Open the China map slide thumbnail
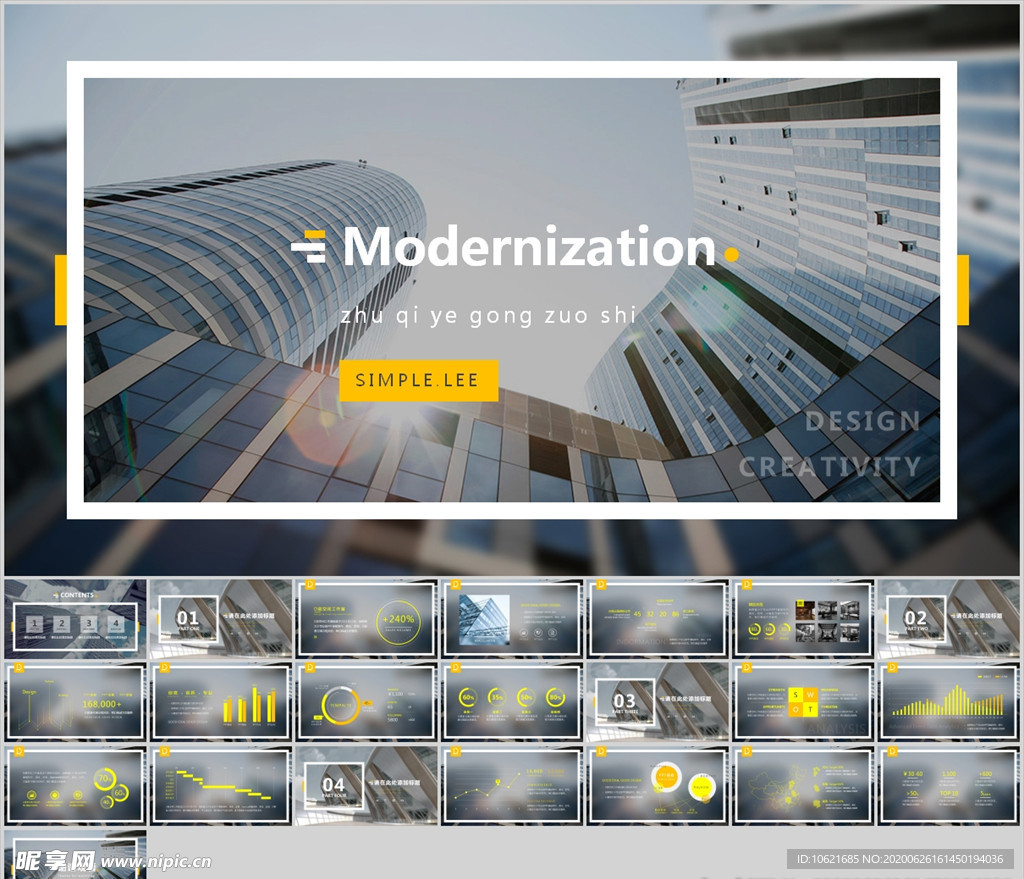Viewport: 1024px width, 879px height. click(803, 786)
